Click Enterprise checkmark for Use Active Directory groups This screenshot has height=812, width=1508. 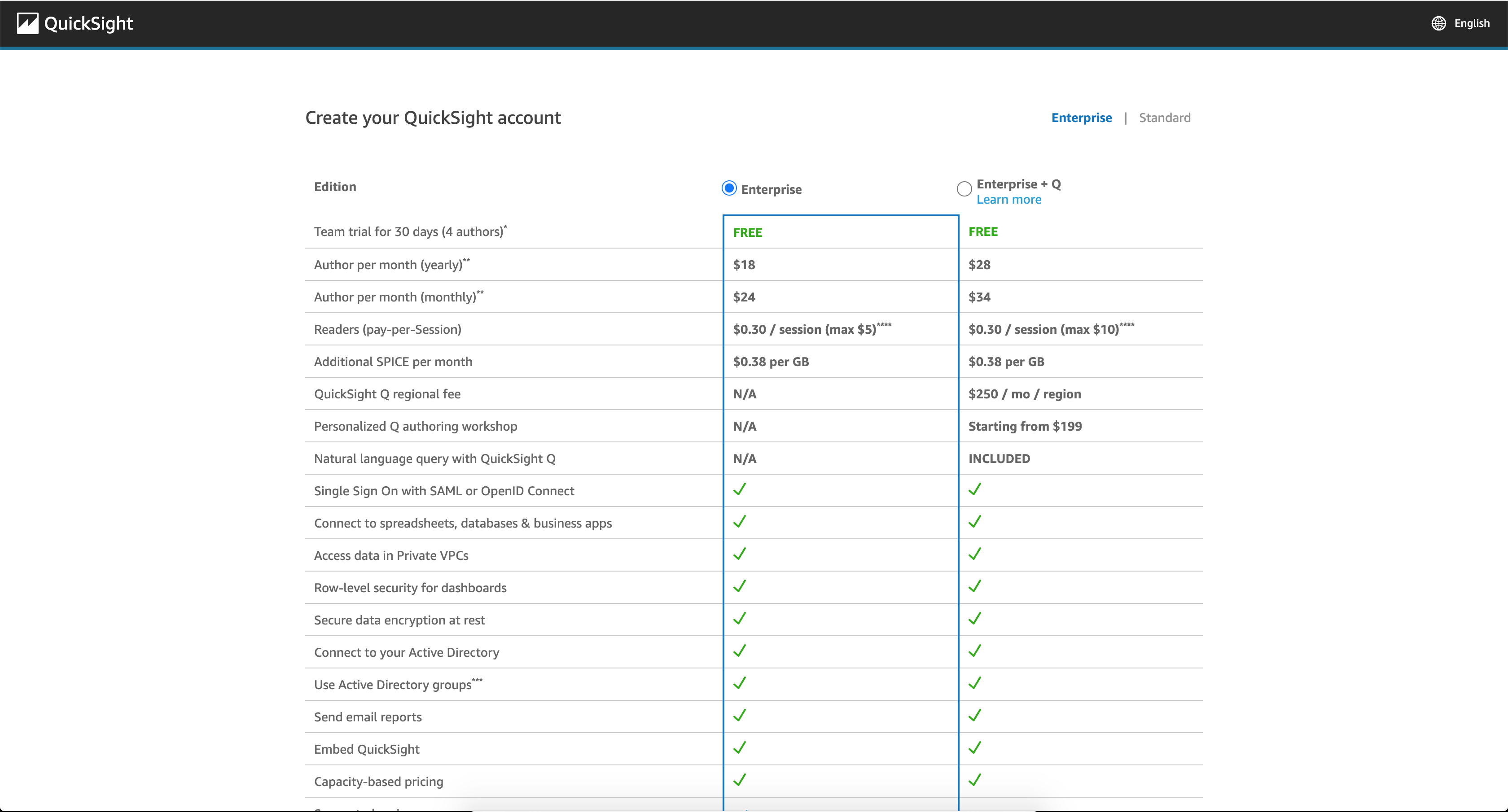tap(739, 683)
